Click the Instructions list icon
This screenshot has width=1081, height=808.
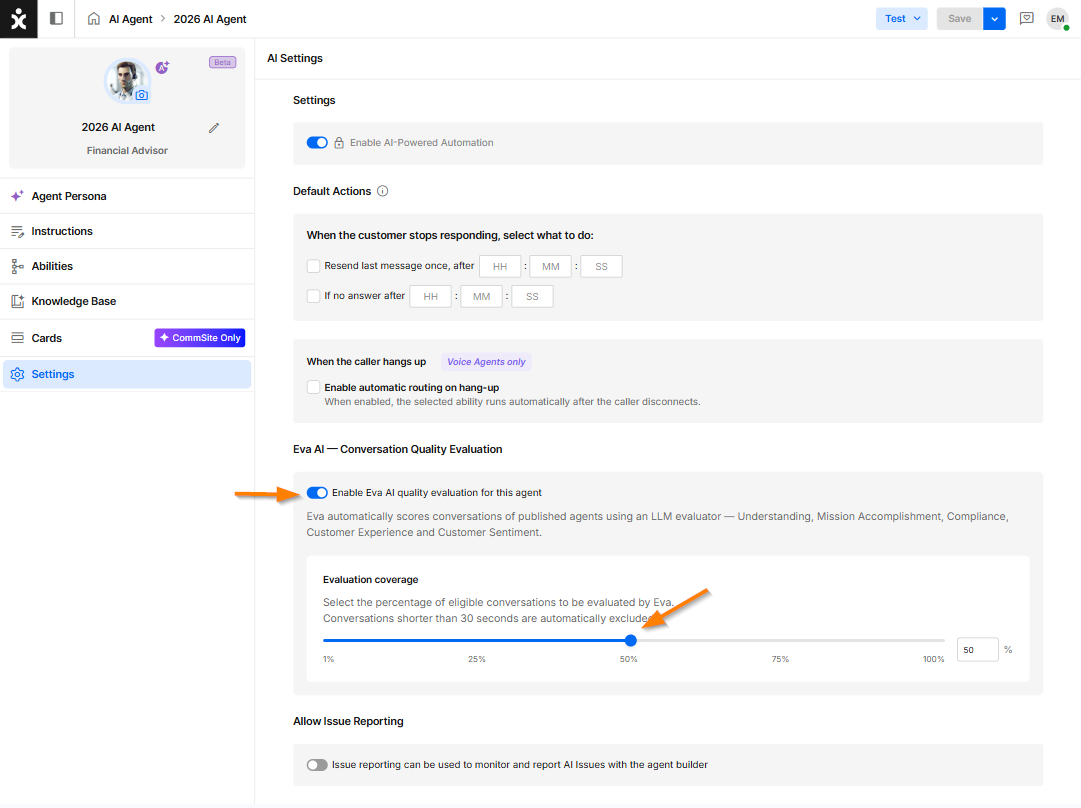coord(17,232)
